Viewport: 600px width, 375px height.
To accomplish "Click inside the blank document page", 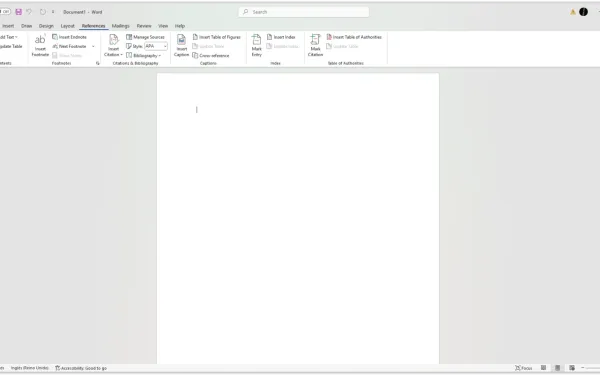I will [298, 218].
